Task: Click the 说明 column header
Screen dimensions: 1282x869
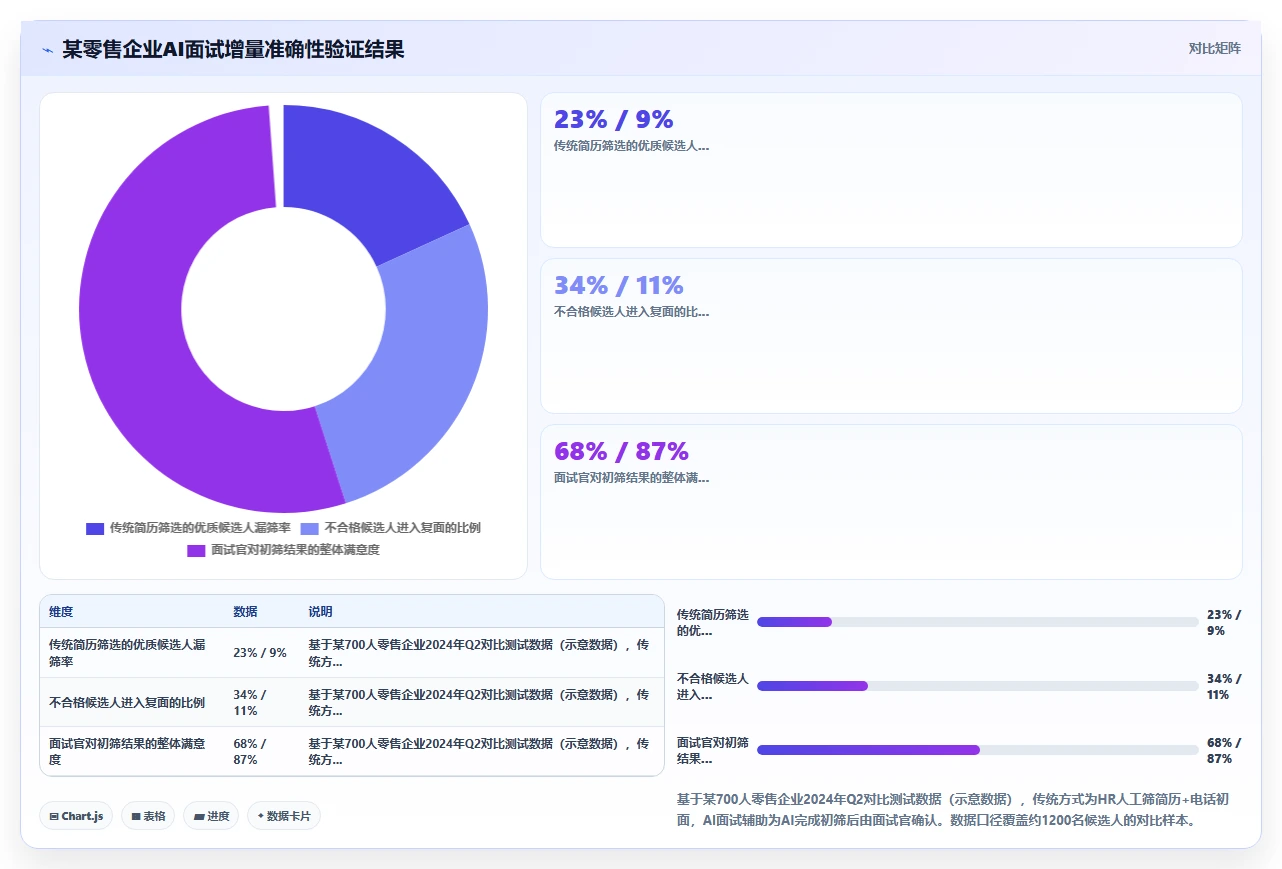Action: coord(320,612)
